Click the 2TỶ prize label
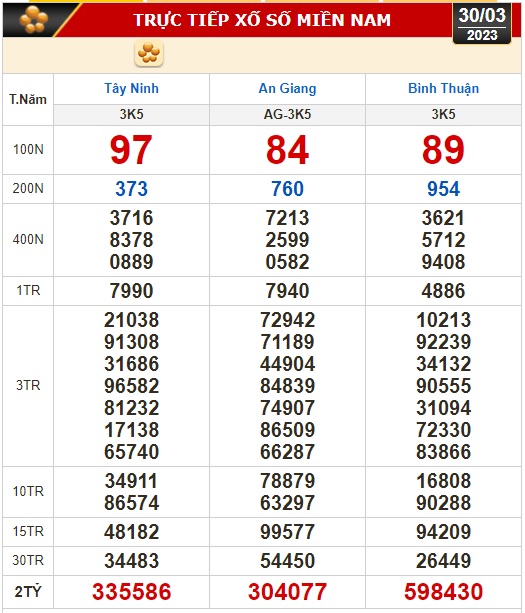 28,592
